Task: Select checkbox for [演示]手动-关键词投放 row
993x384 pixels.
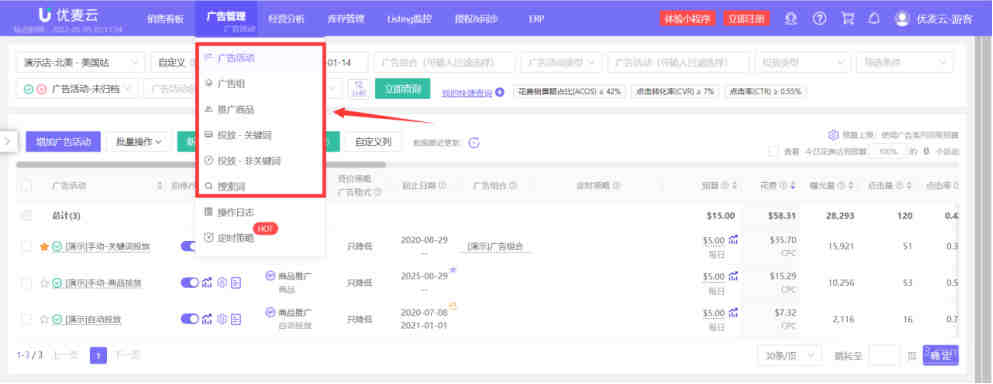Action: (27, 246)
